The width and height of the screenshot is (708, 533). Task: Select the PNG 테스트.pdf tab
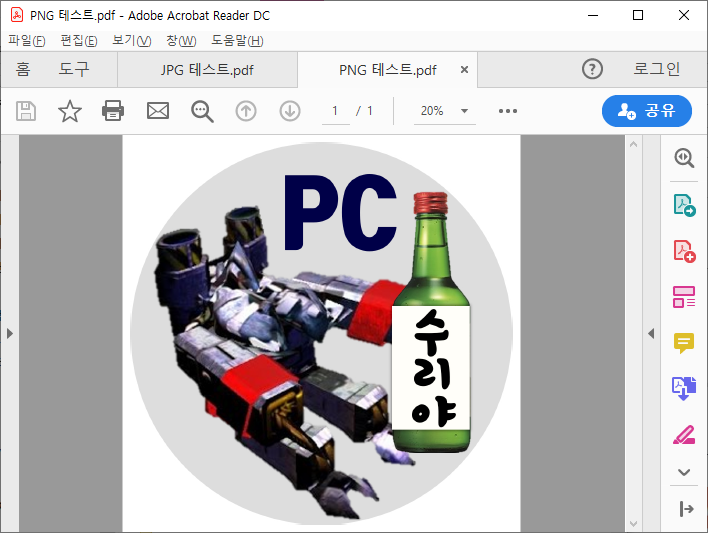point(387,70)
